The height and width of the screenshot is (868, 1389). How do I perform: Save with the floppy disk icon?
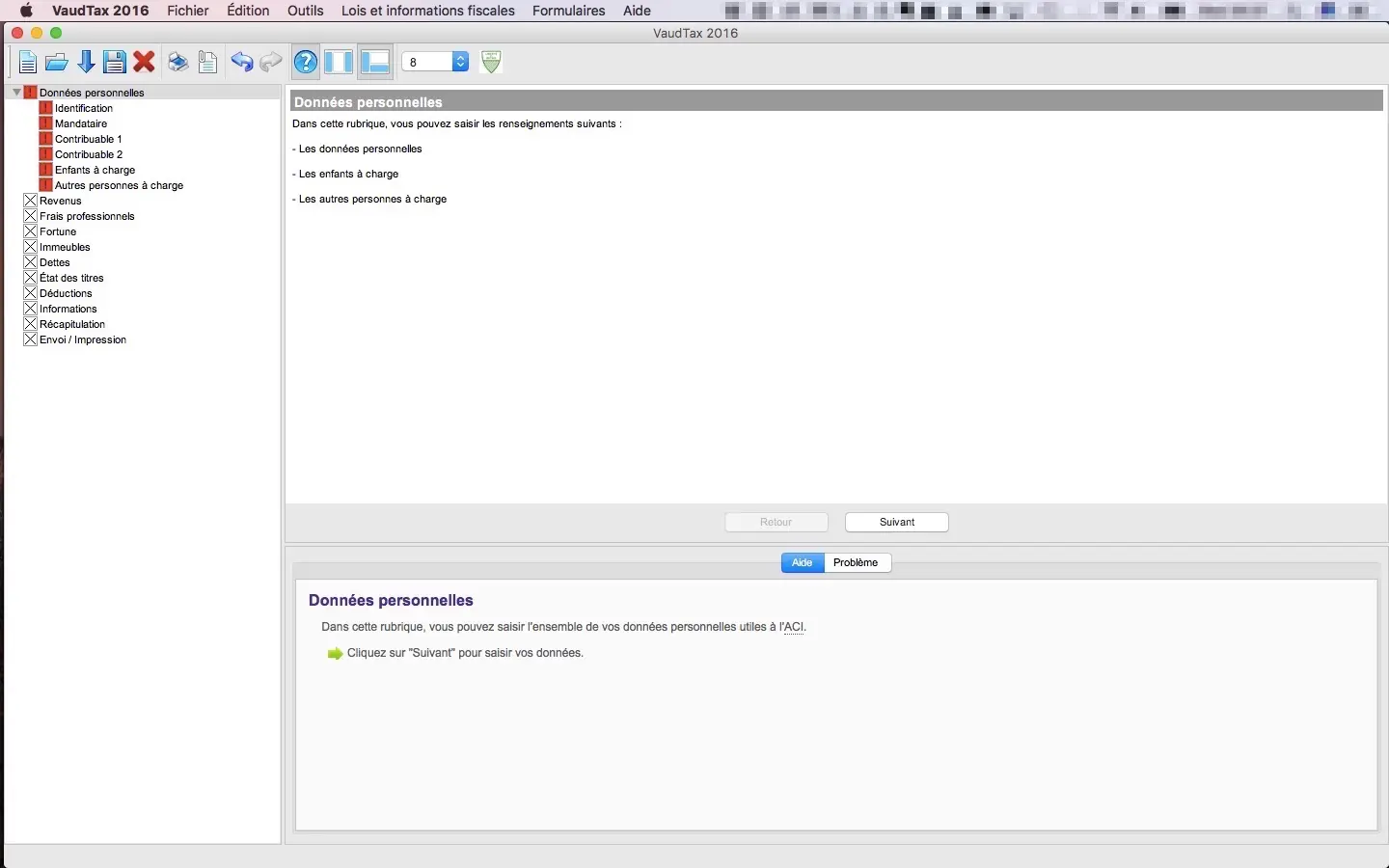pyautogui.click(x=115, y=63)
